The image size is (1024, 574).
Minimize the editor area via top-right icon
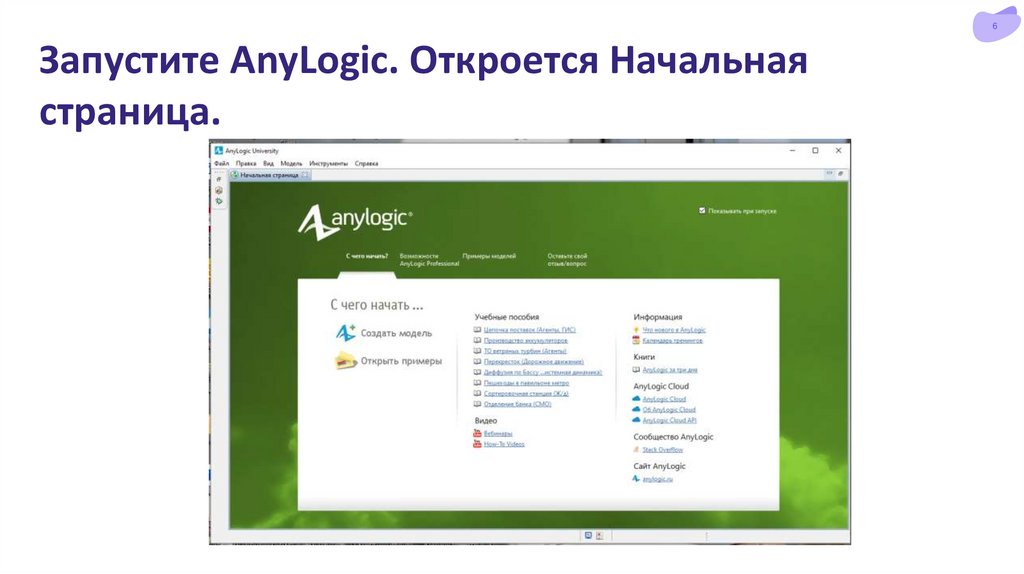pyautogui.click(x=829, y=174)
